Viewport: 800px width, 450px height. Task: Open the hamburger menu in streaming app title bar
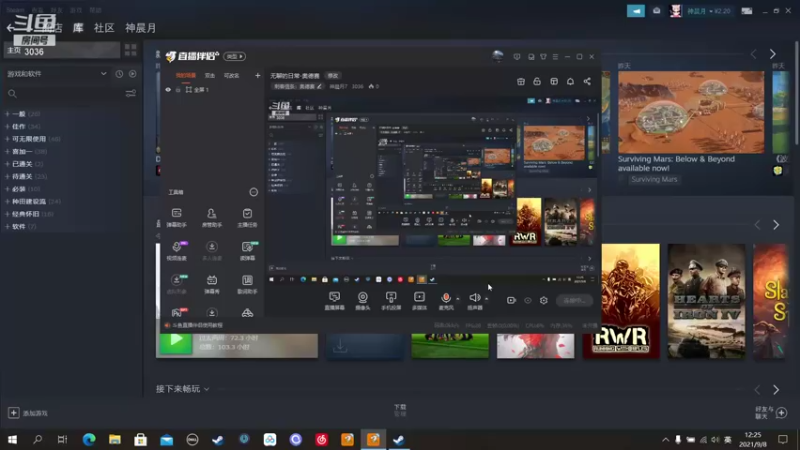(555, 57)
